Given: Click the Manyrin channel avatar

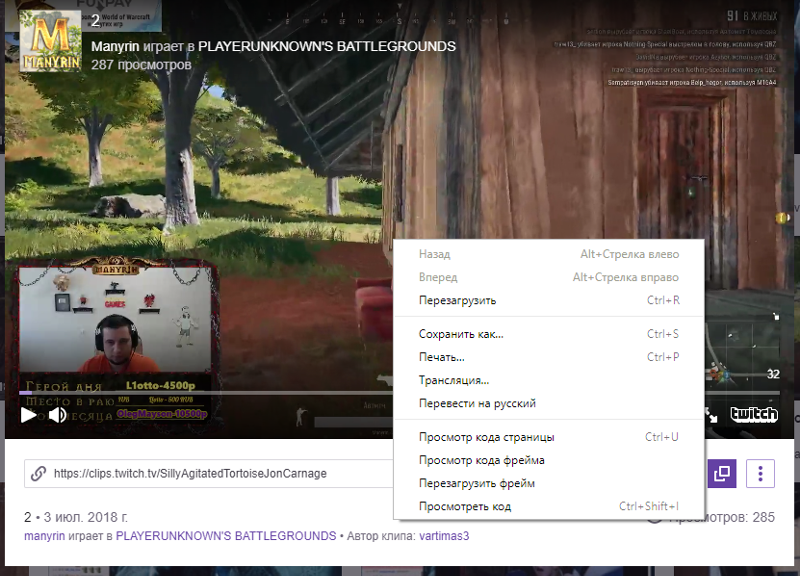Looking at the screenshot, I should tap(50, 41).
